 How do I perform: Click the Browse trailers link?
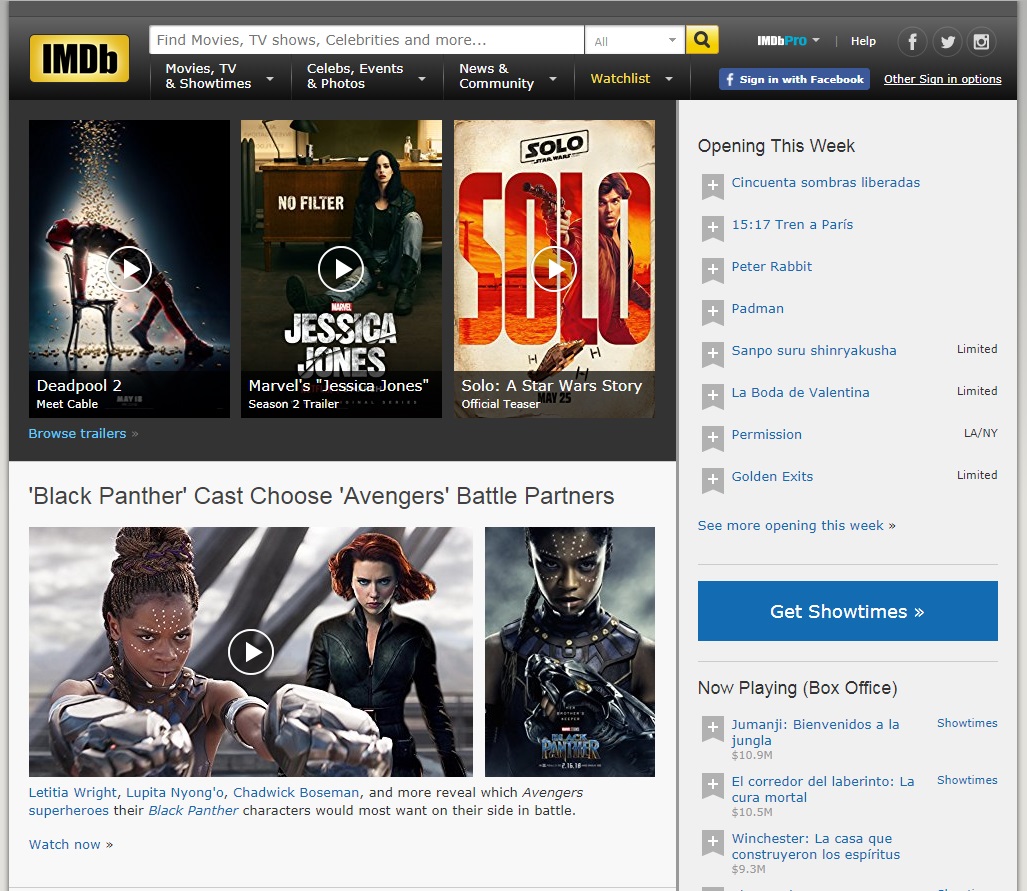tap(77, 433)
